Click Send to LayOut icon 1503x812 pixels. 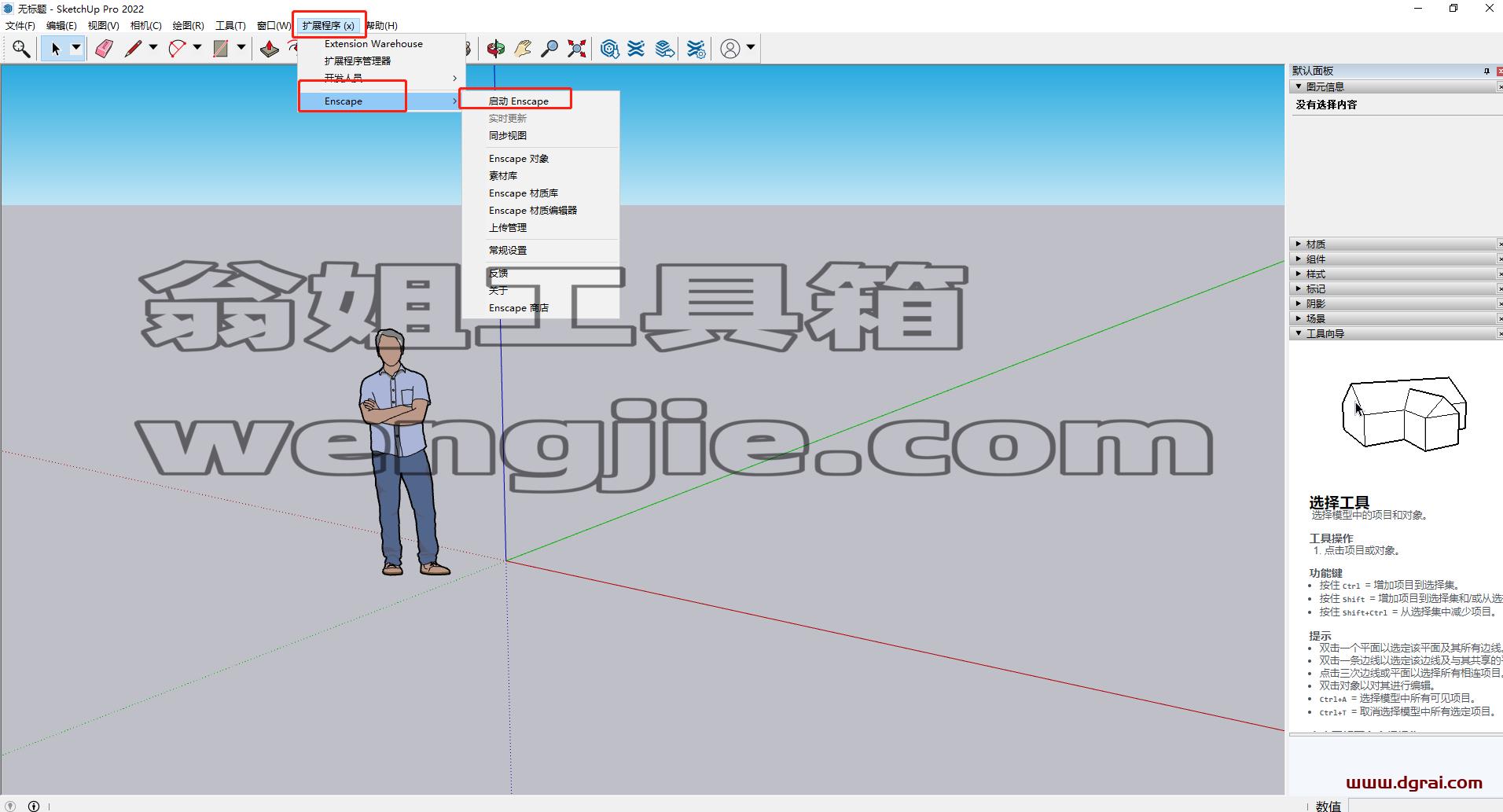point(665,49)
